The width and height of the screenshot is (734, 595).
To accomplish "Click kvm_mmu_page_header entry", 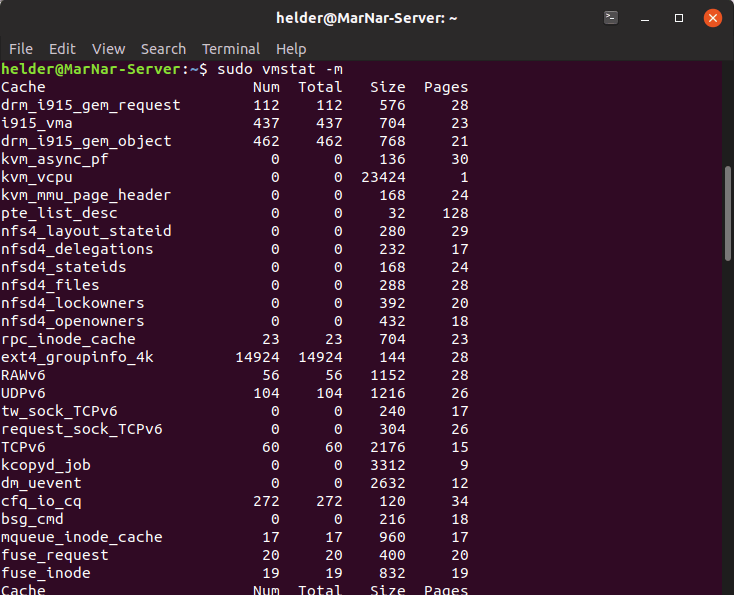I will pyautogui.click(x=86, y=195).
